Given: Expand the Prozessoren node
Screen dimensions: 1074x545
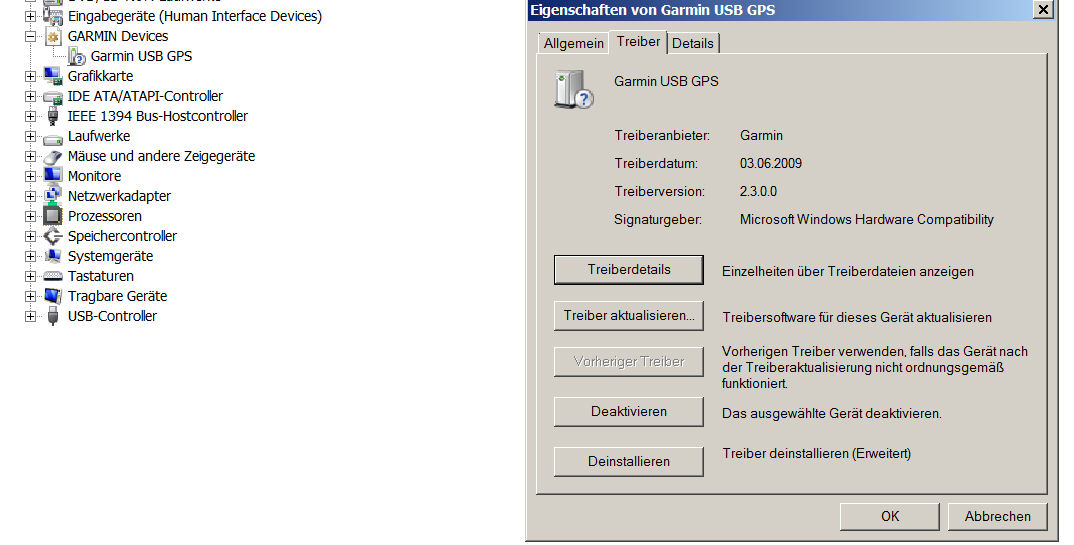Looking at the screenshot, I should click(x=30, y=216).
